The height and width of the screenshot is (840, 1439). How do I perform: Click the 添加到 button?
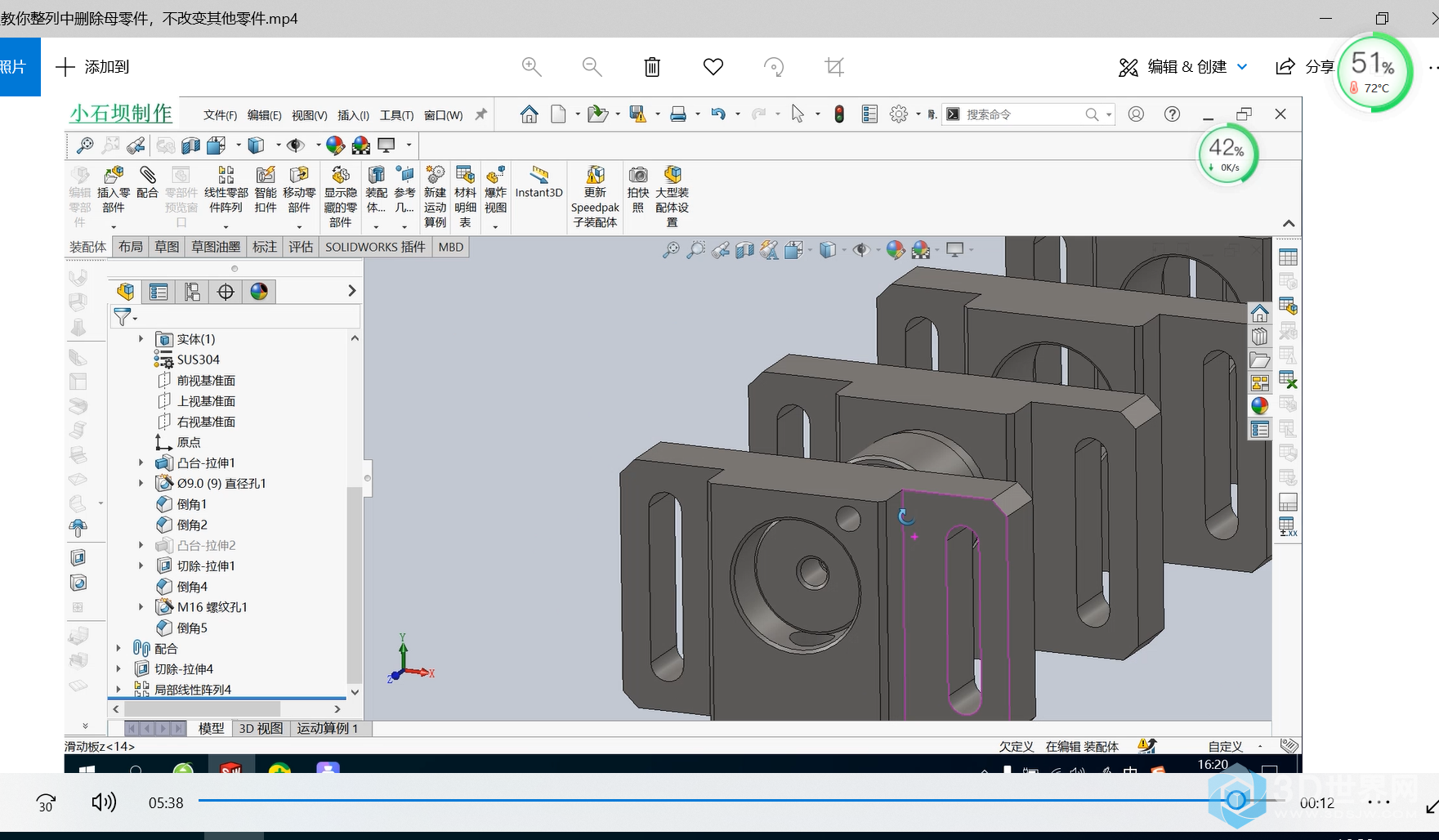tap(92, 67)
